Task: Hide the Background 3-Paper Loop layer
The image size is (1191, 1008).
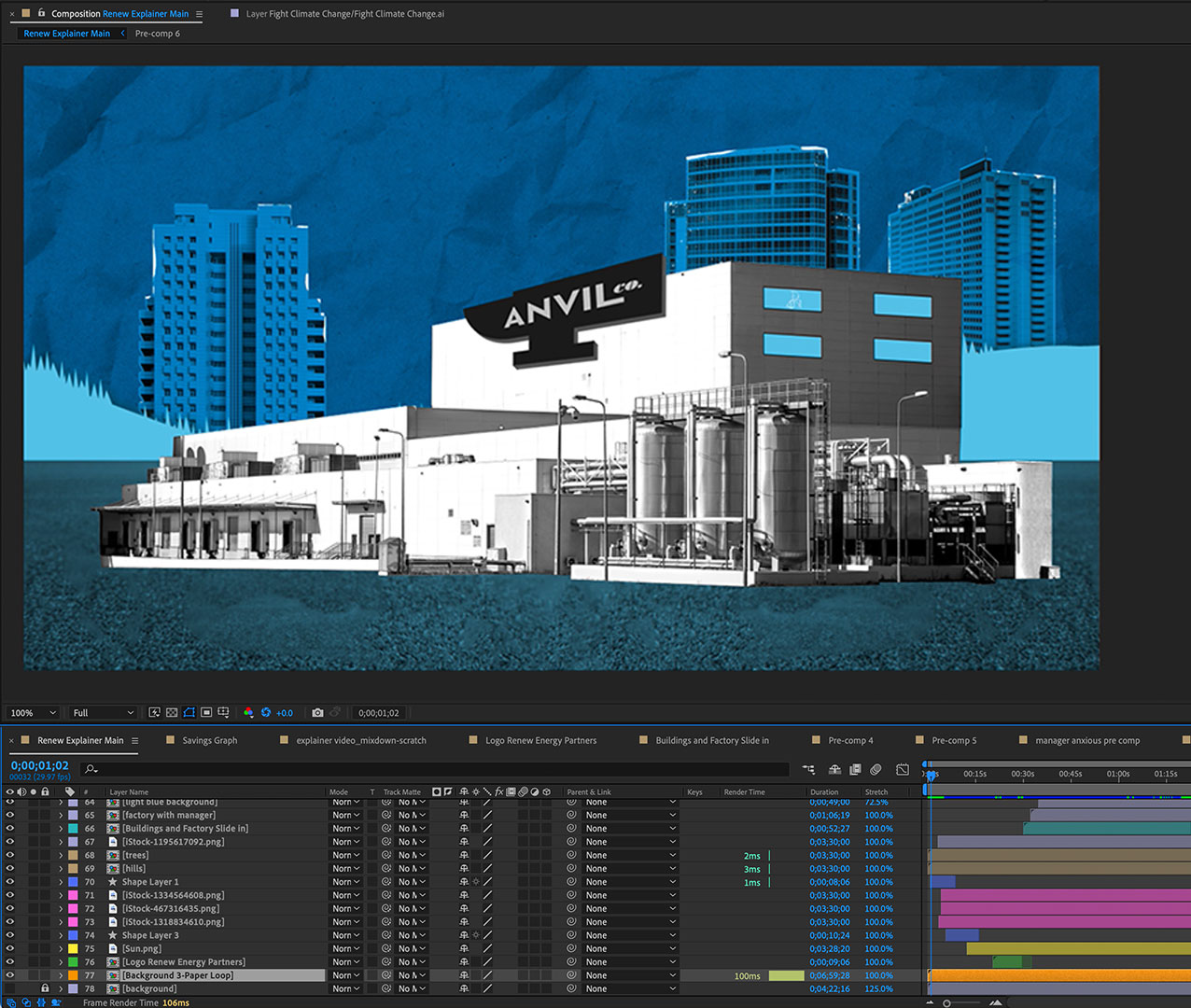Action: coord(10,975)
